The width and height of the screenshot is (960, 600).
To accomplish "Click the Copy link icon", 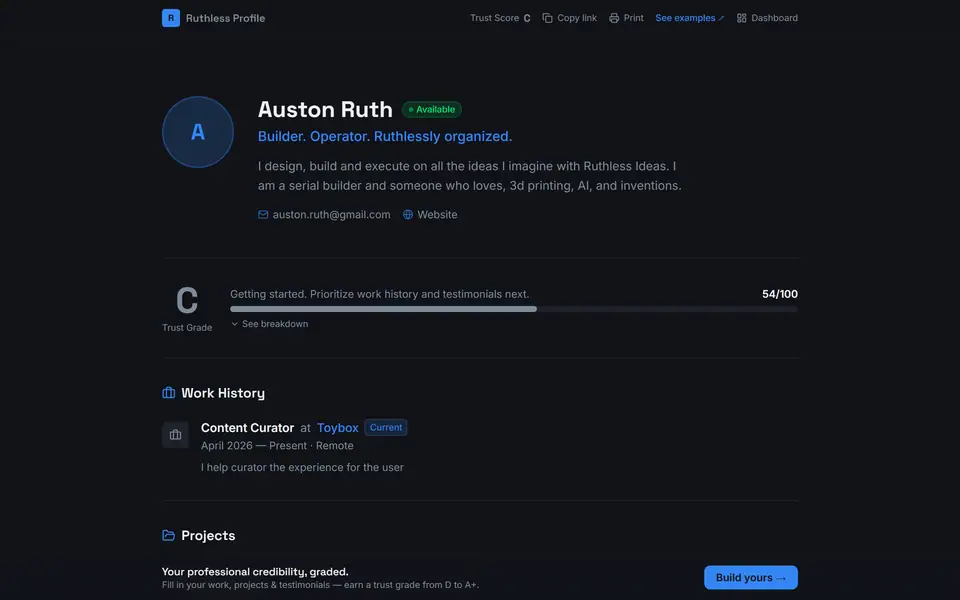I will click(x=547, y=18).
